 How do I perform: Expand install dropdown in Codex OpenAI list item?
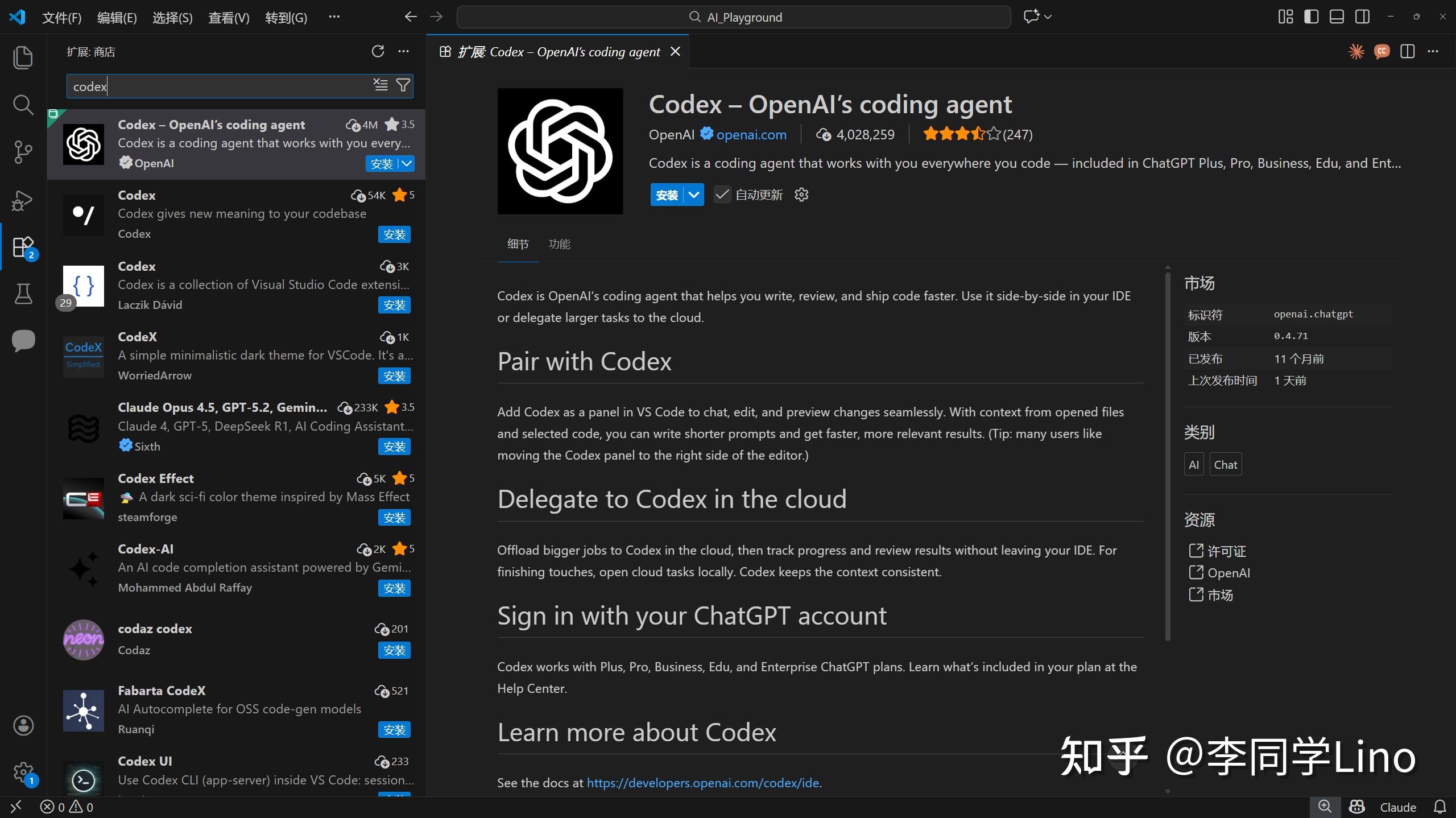(407, 164)
